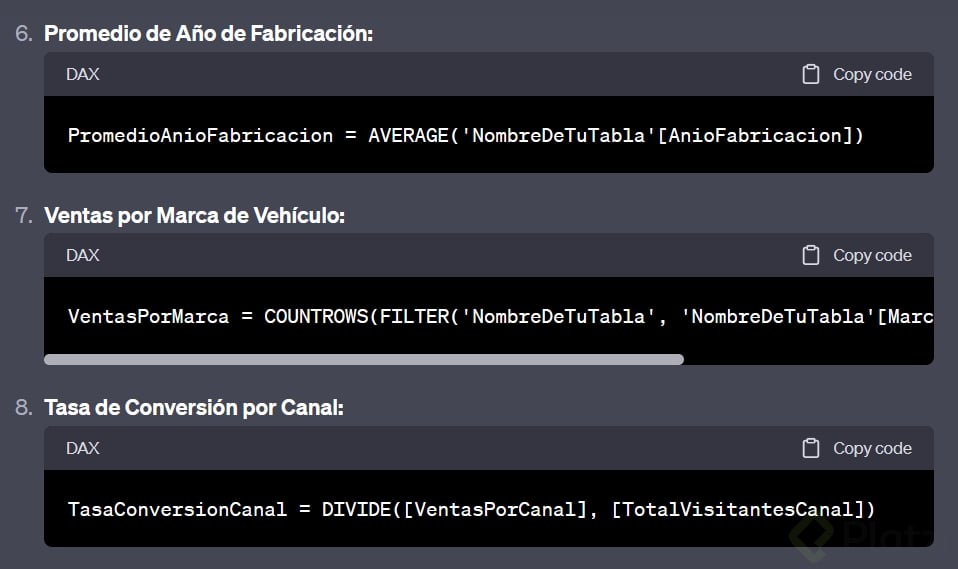Click the DAX label above the DIVIDE formula
Screen dimensions: 958x569
click(x=82, y=448)
